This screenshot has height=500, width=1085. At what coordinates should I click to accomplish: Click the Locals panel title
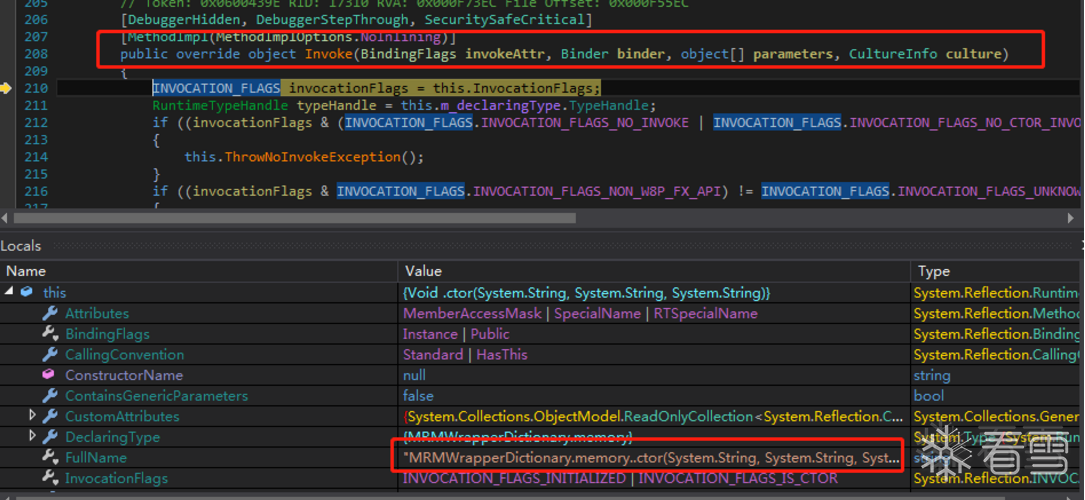21,246
